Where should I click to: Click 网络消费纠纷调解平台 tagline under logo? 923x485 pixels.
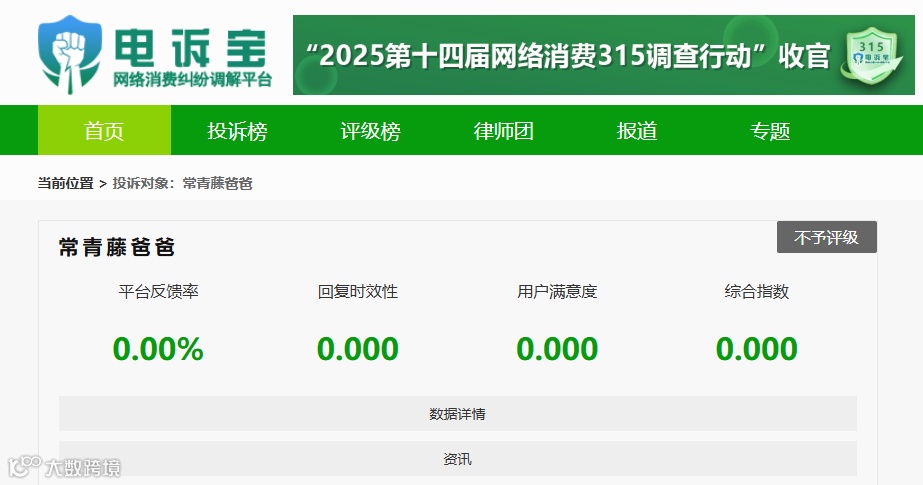[193, 79]
